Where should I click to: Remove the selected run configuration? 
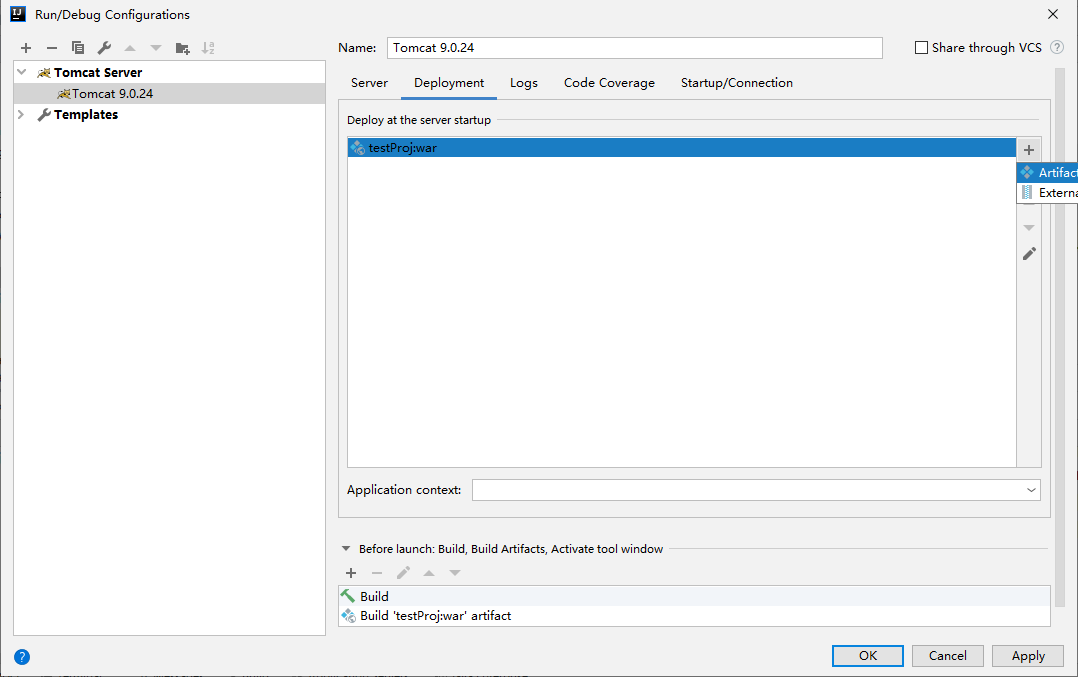pyautogui.click(x=52, y=48)
